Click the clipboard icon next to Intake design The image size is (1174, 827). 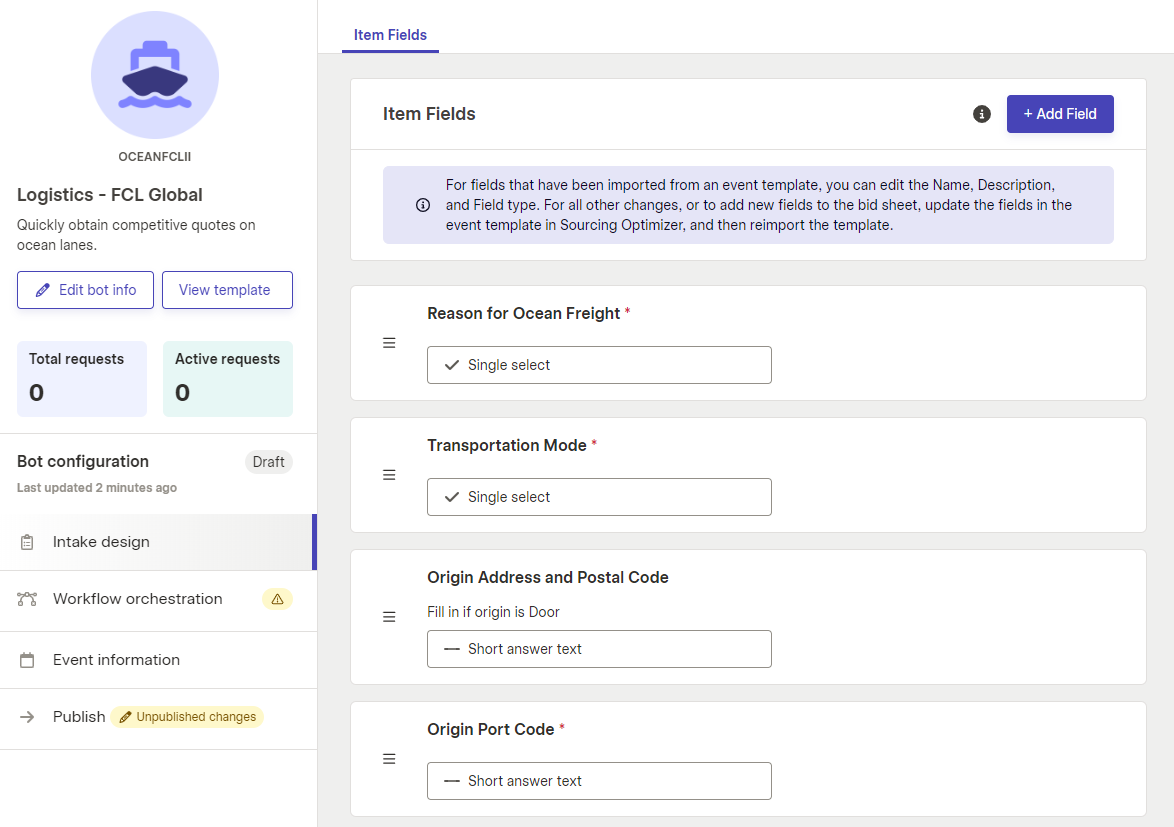[x=25, y=541]
